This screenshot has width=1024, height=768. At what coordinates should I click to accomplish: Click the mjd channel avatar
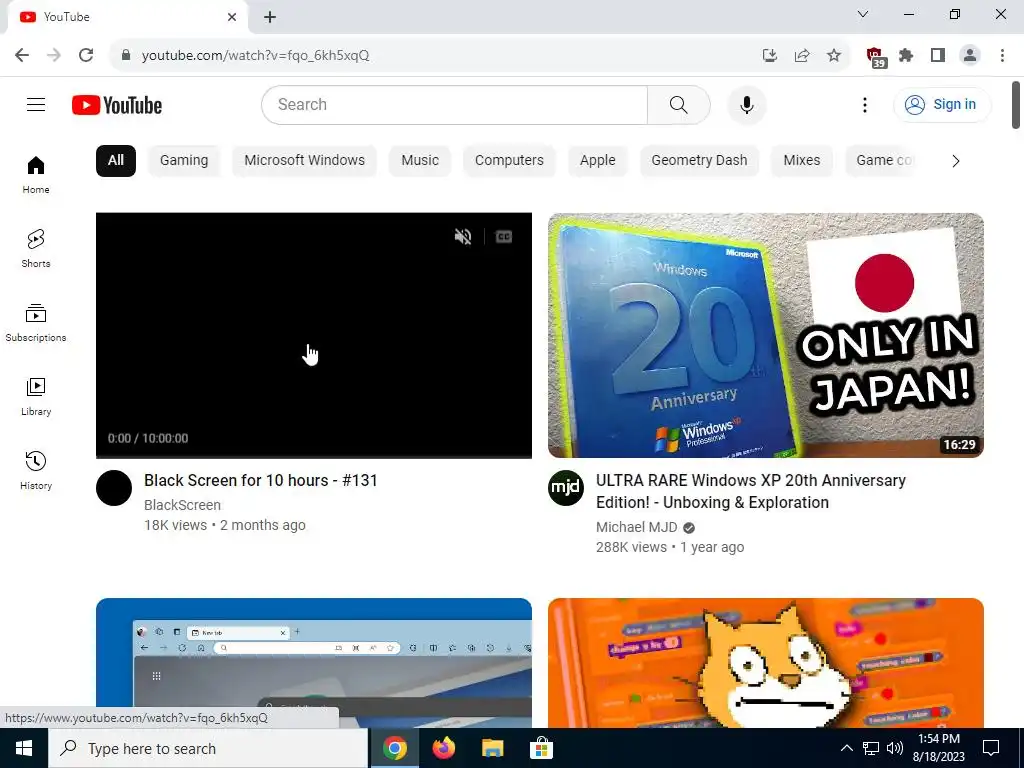[x=566, y=488]
